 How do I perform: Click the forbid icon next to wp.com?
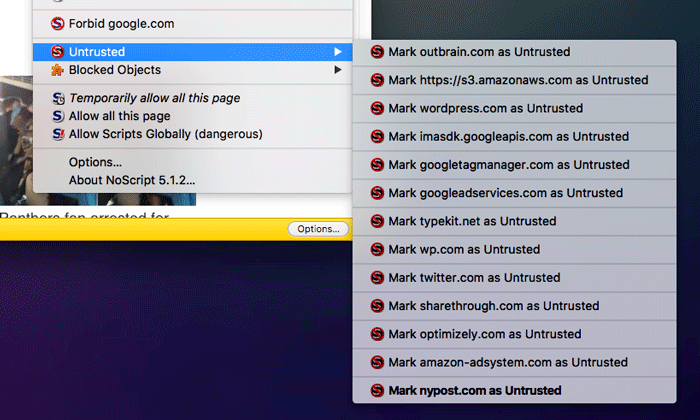point(377,249)
